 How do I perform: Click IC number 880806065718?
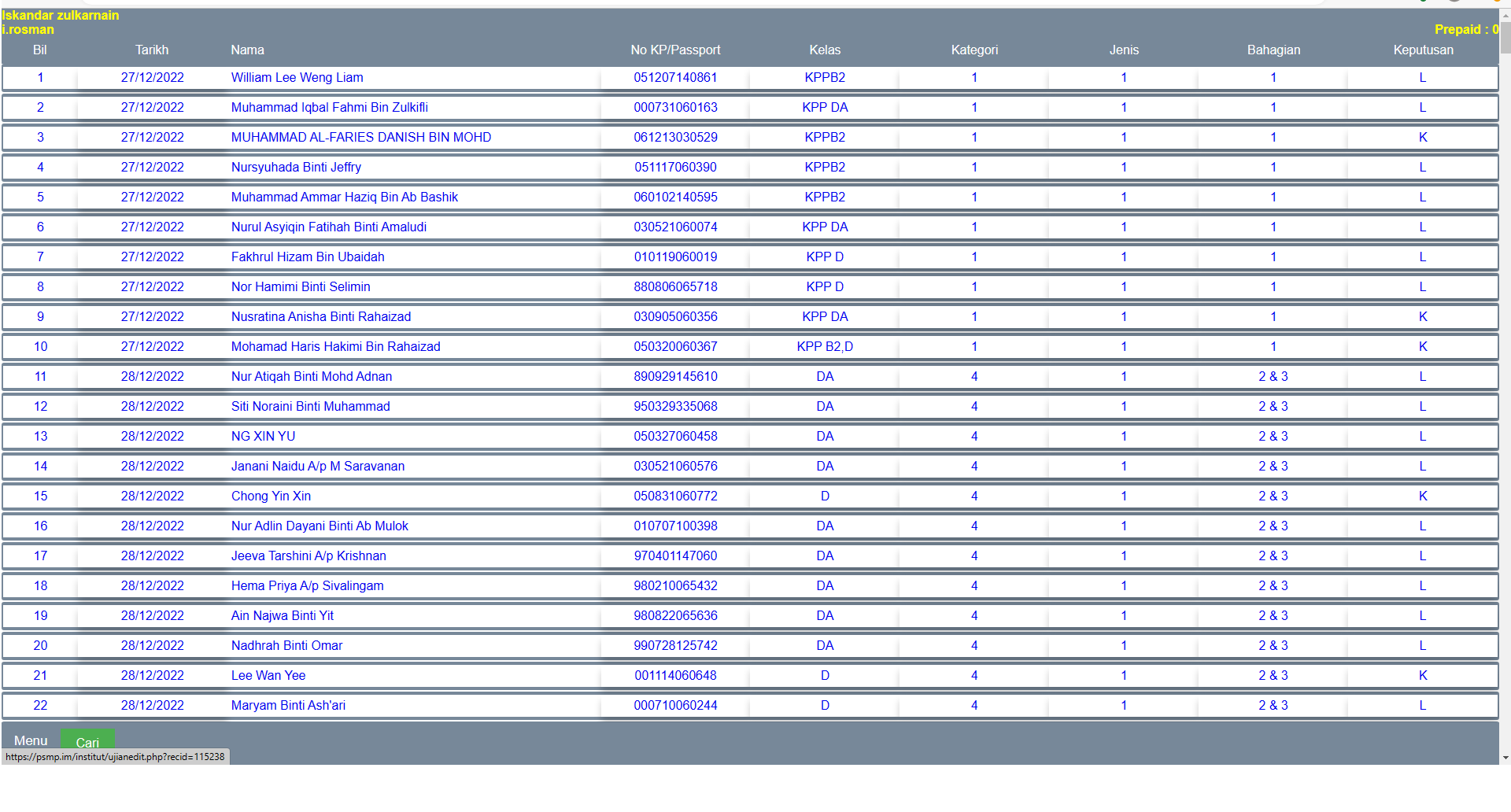[x=675, y=287]
